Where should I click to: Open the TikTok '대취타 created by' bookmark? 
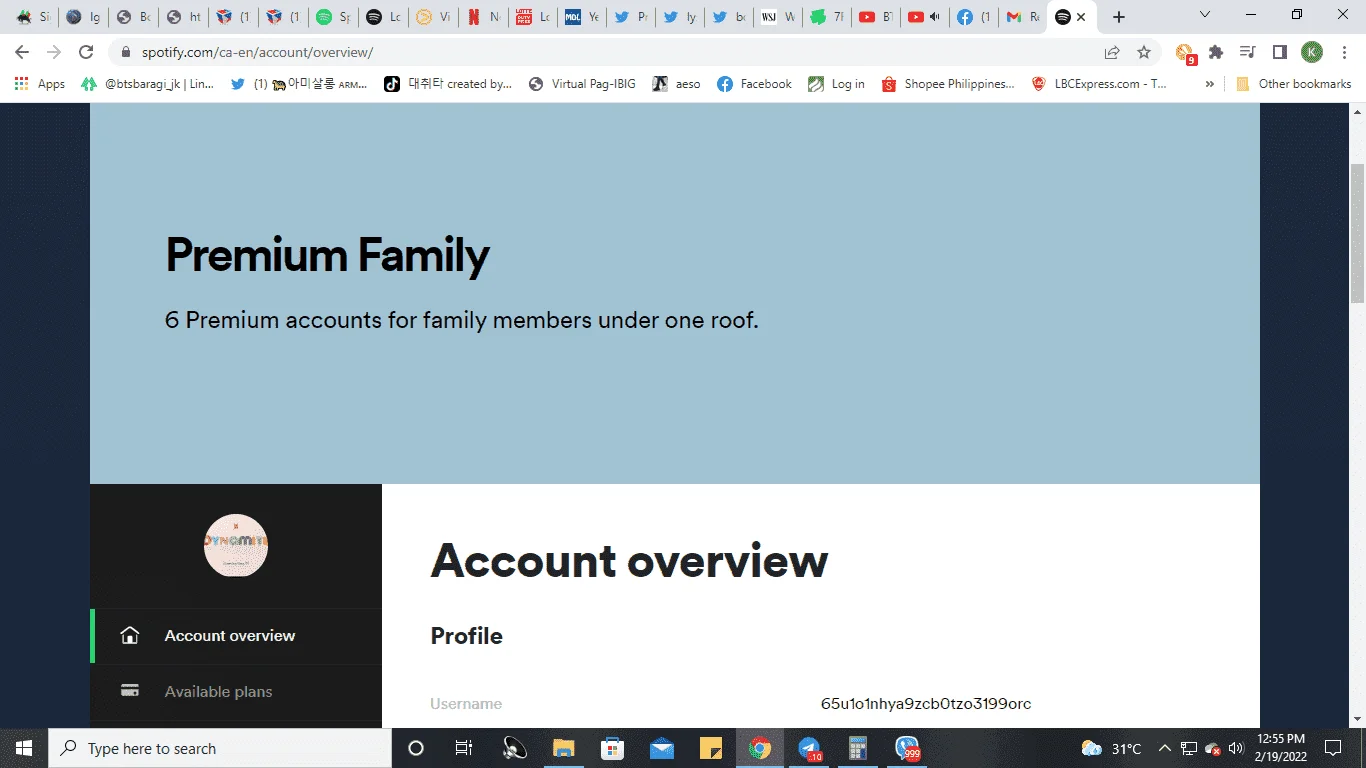[x=449, y=84]
